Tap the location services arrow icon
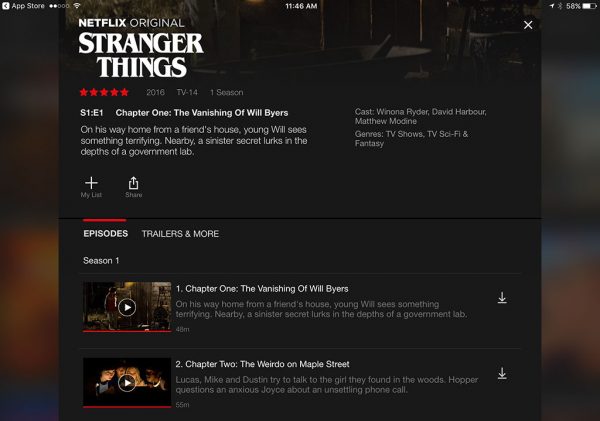Screen dimensions: 600x421 (552, 6)
